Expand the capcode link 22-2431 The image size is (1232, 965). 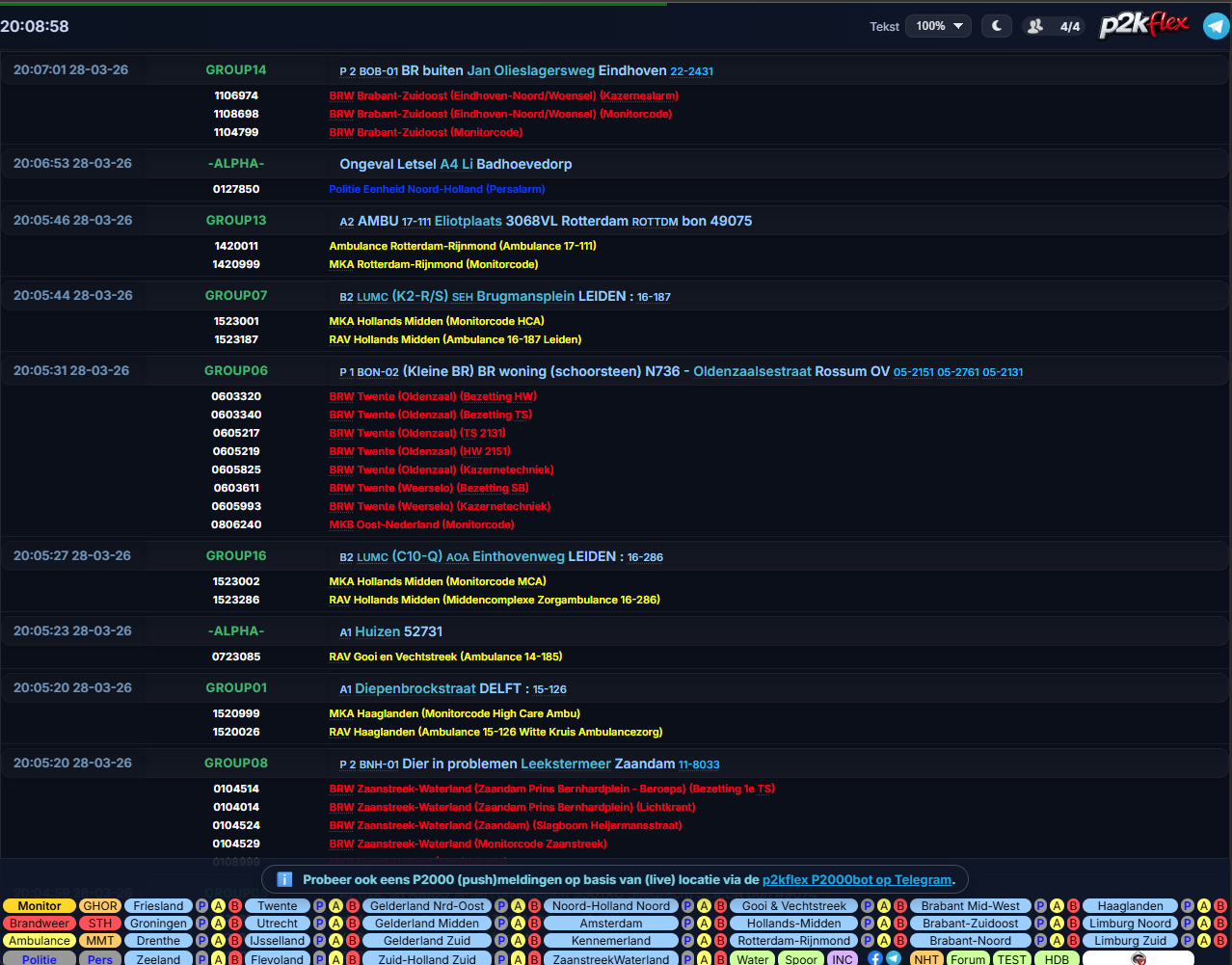(x=691, y=71)
